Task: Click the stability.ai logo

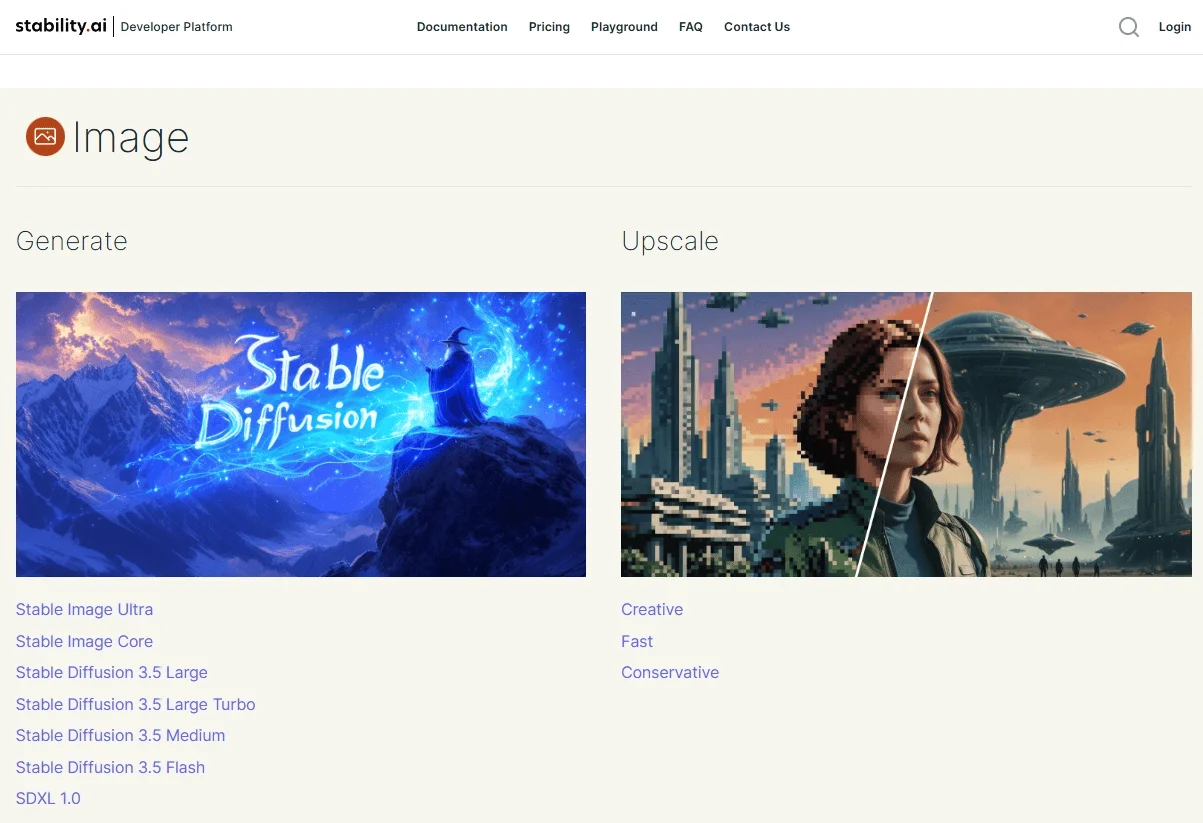Action: (x=61, y=26)
